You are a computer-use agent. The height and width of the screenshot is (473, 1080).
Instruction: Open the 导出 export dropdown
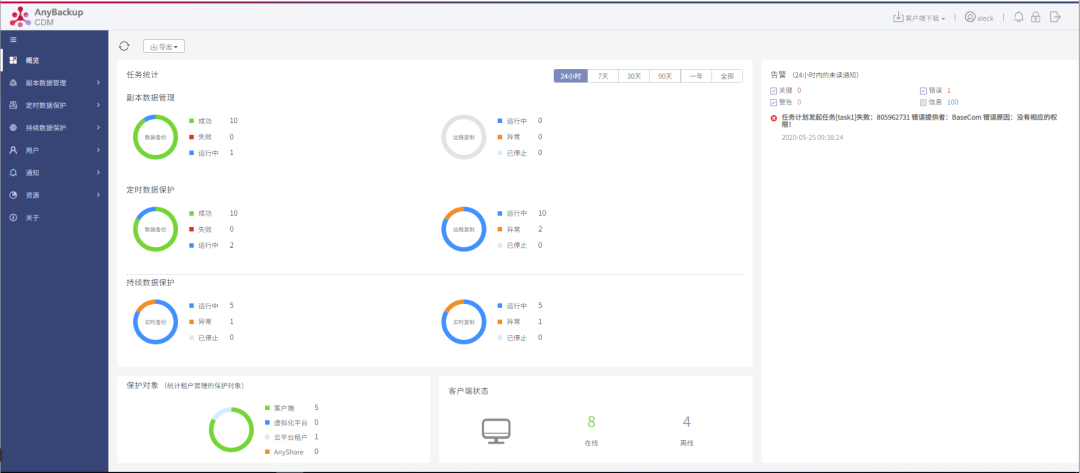pos(164,47)
